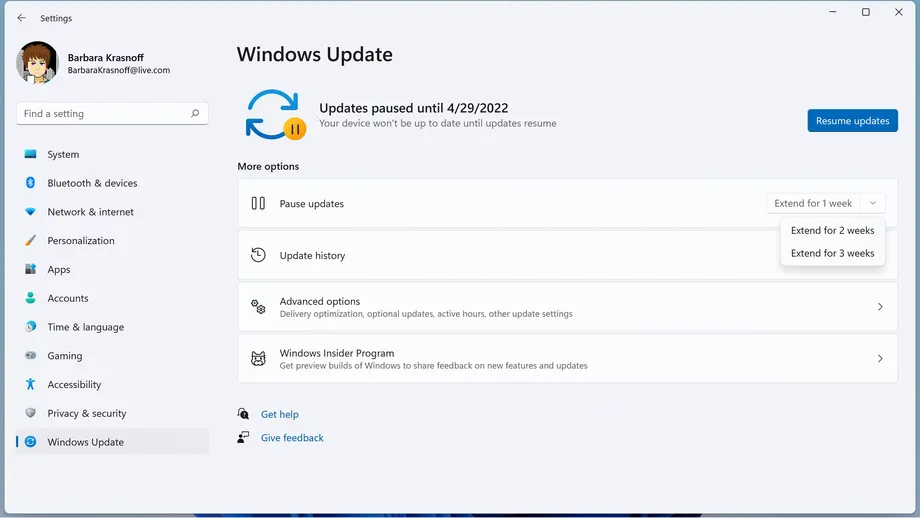920x518 pixels.
Task: Click the Accounts person icon
Action: point(31,298)
